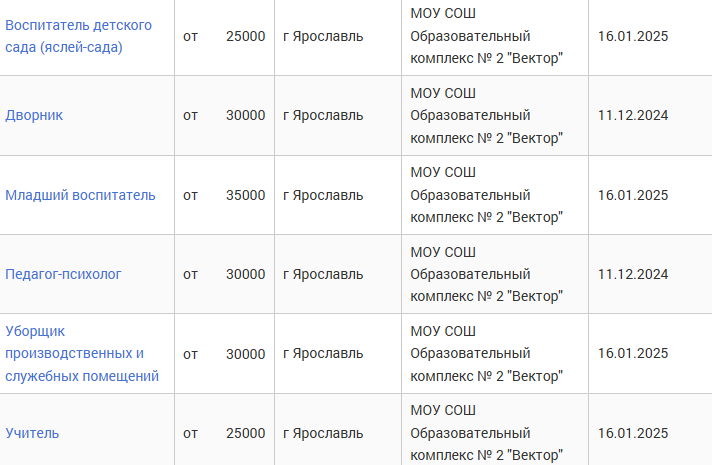Click the 35000 salary cell

click(x=246, y=195)
